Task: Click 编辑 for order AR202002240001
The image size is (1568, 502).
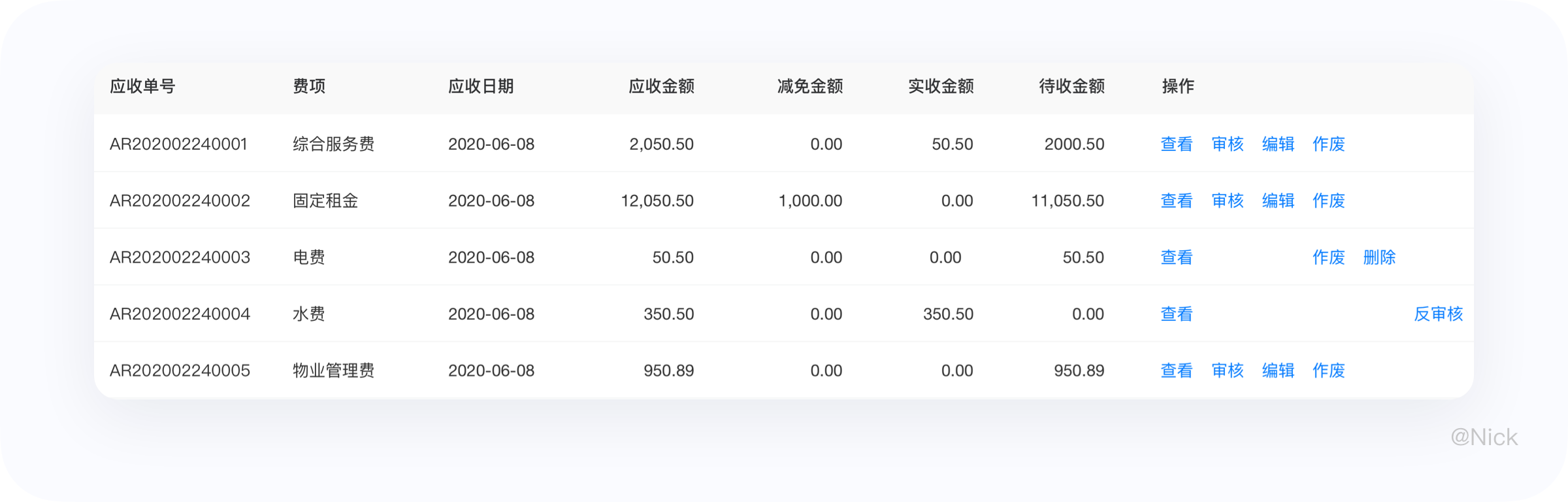Action: click(x=1279, y=144)
